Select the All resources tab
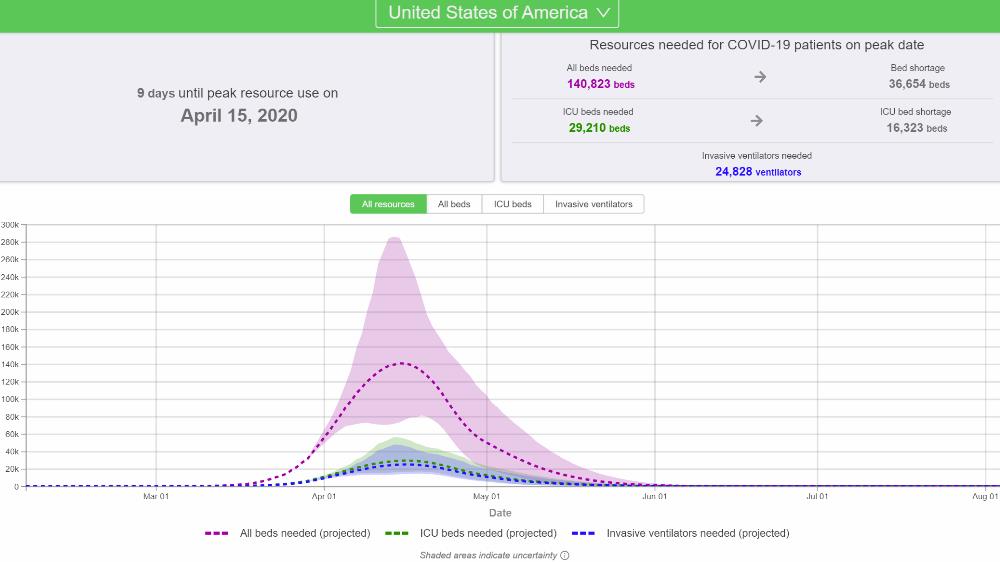This screenshot has width=1000, height=562. coord(388,204)
